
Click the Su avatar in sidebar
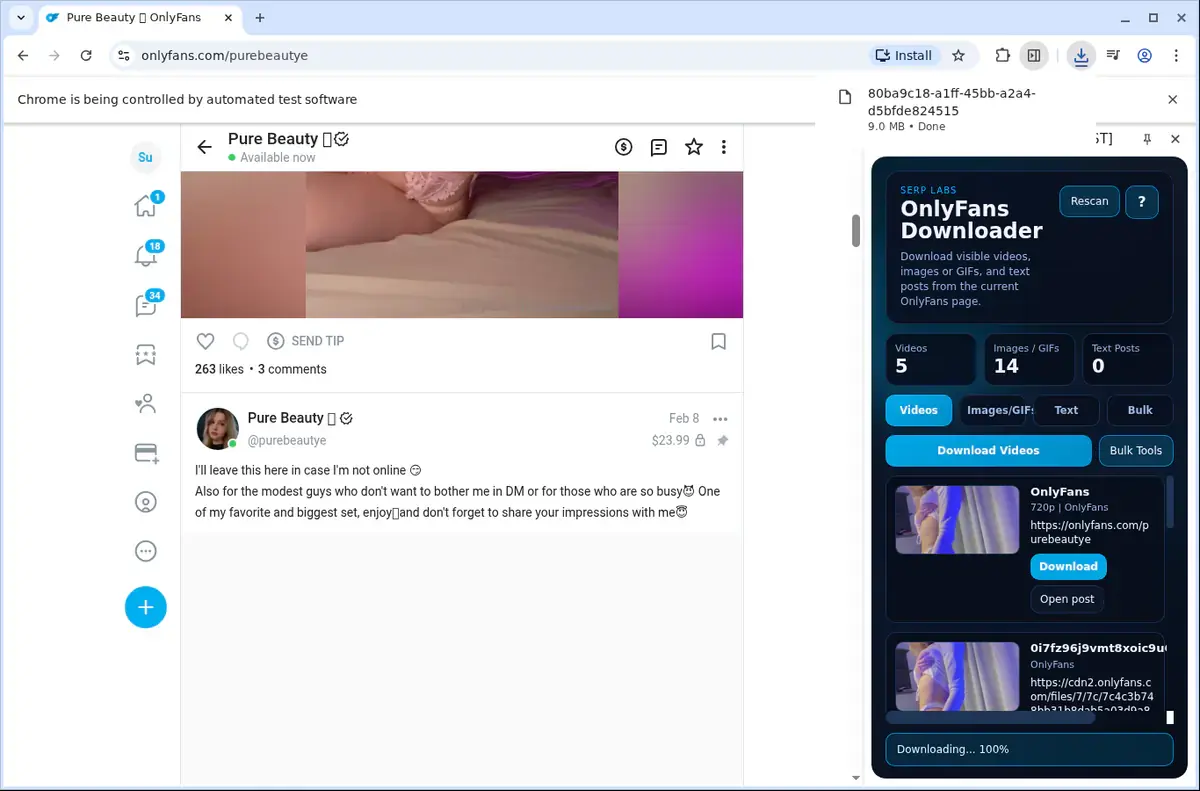tap(146, 157)
